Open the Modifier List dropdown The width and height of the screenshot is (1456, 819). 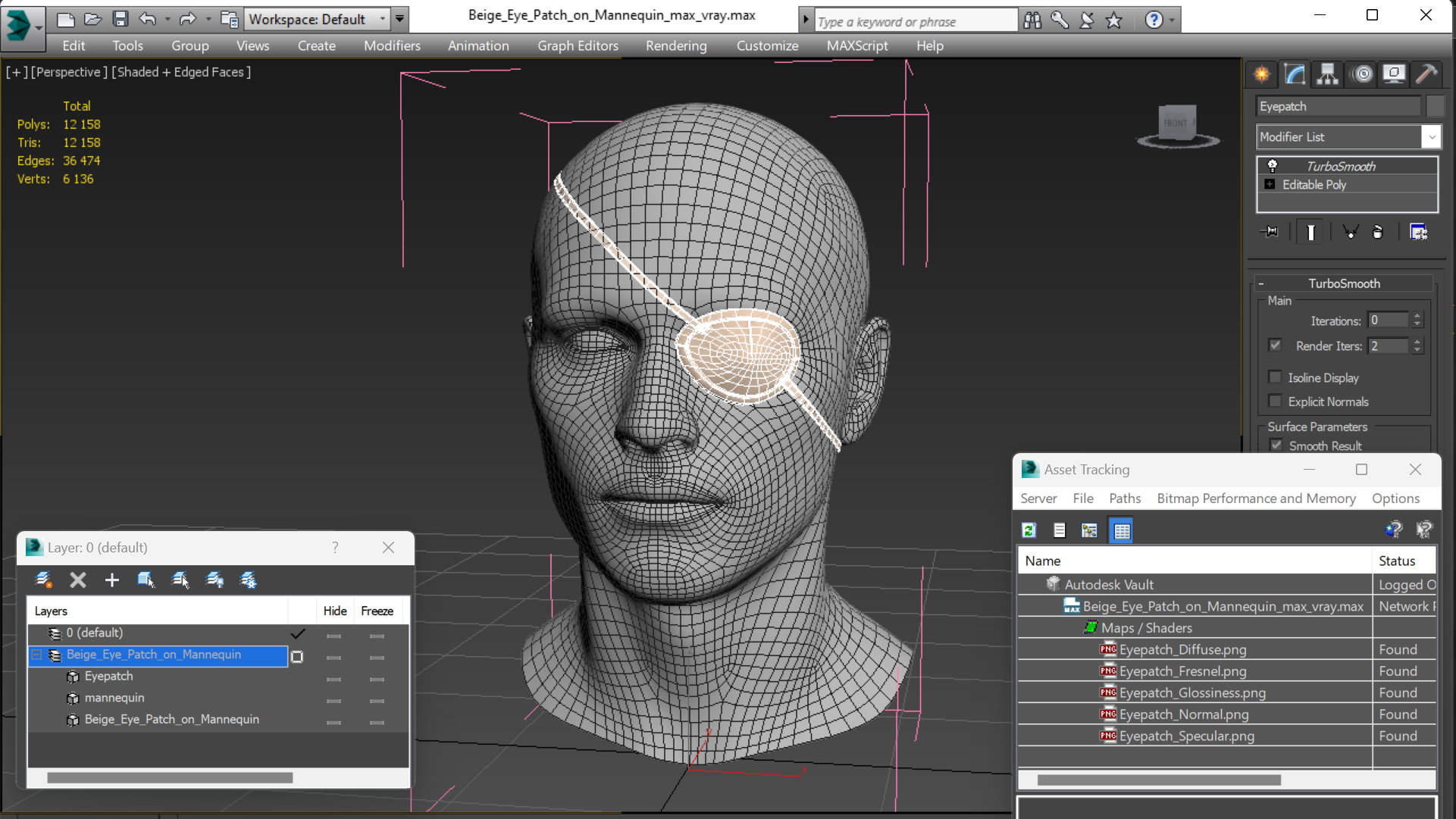(1431, 137)
